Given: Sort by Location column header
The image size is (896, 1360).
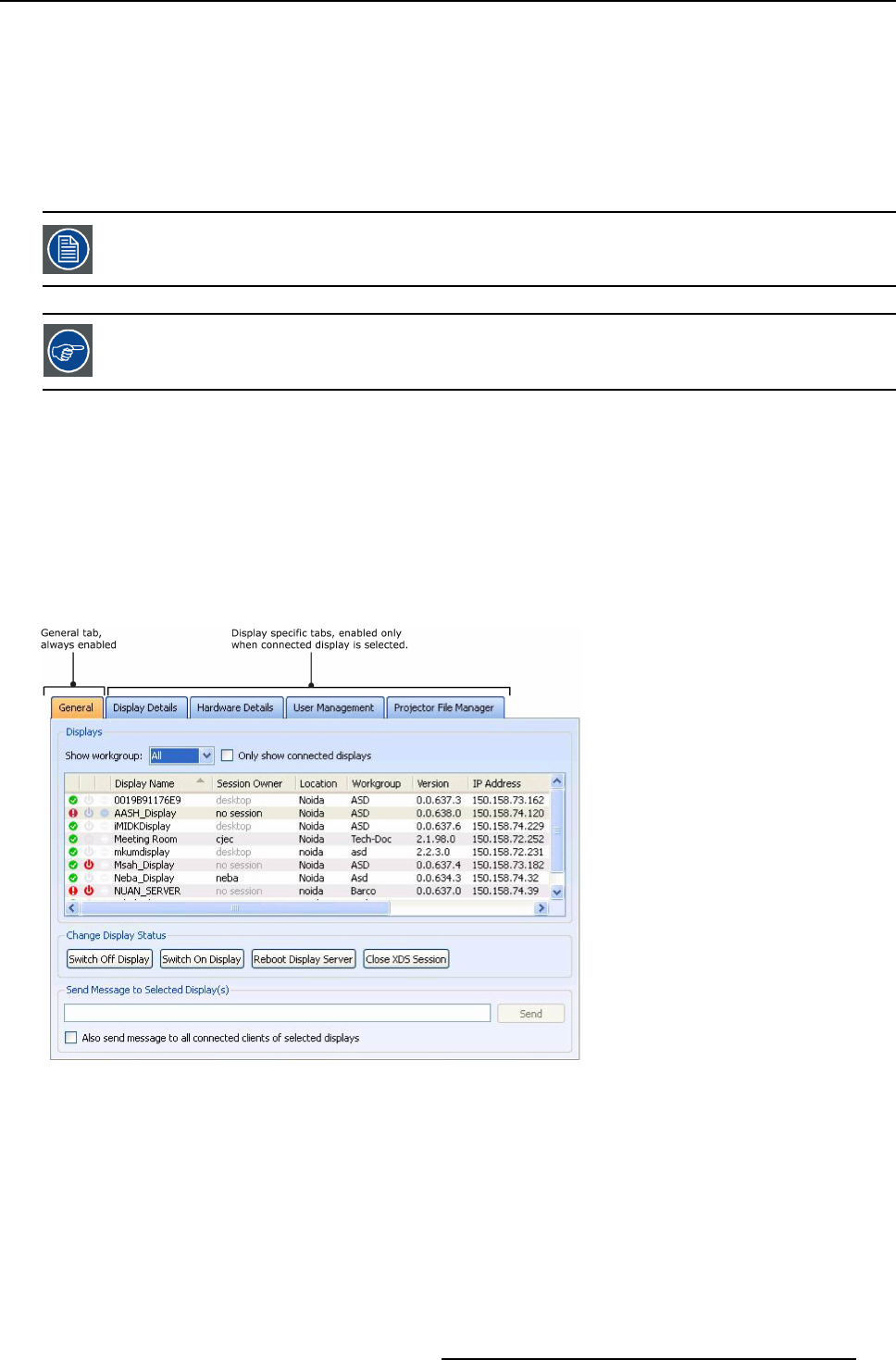Looking at the screenshot, I should tap(318, 783).
